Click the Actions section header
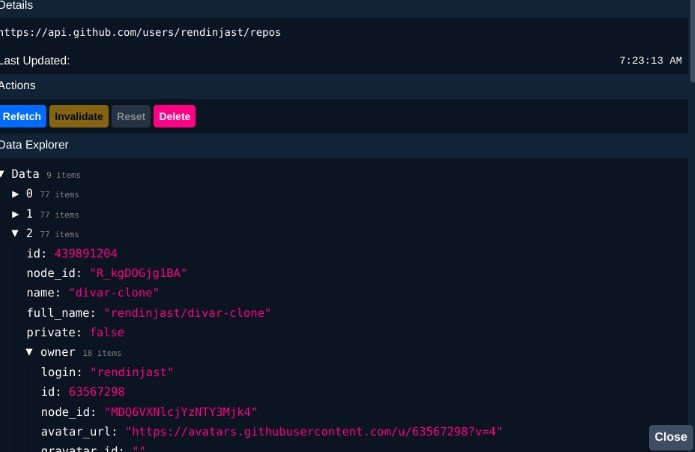Image resolution: width=695 pixels, height=452 pixels. tap(344, 86)
